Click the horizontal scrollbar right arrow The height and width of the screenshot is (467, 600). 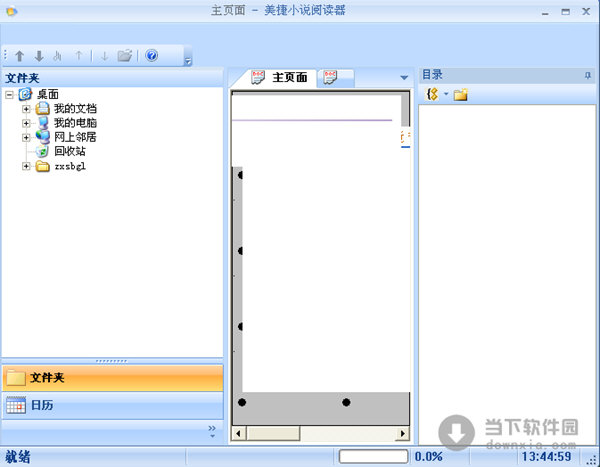click(x=402, y=434)
